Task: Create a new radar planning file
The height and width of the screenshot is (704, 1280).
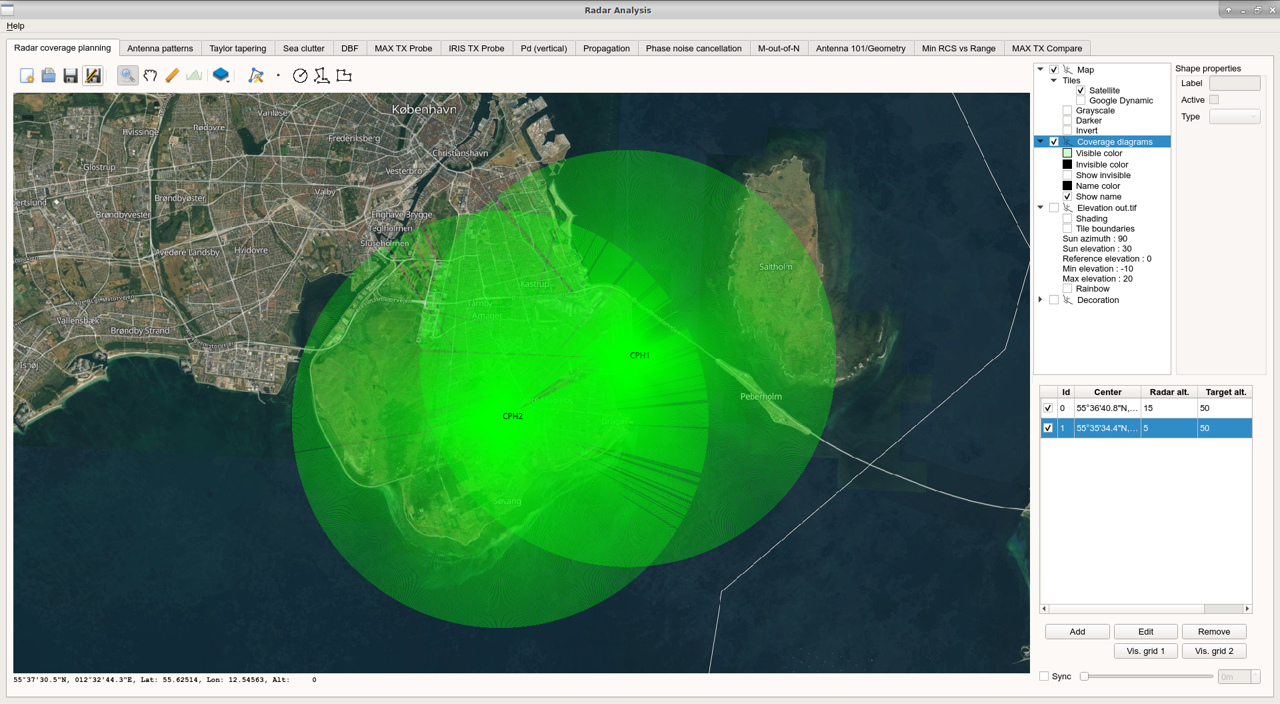Action: pos(27,74)
